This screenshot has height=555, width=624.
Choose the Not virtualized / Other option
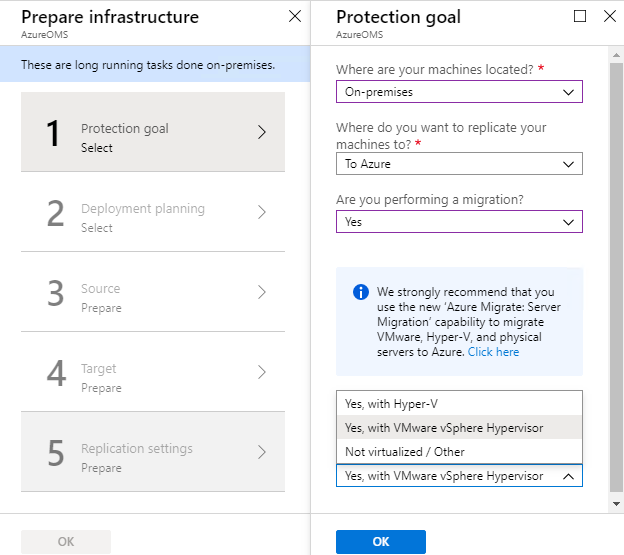click(459, 452)
